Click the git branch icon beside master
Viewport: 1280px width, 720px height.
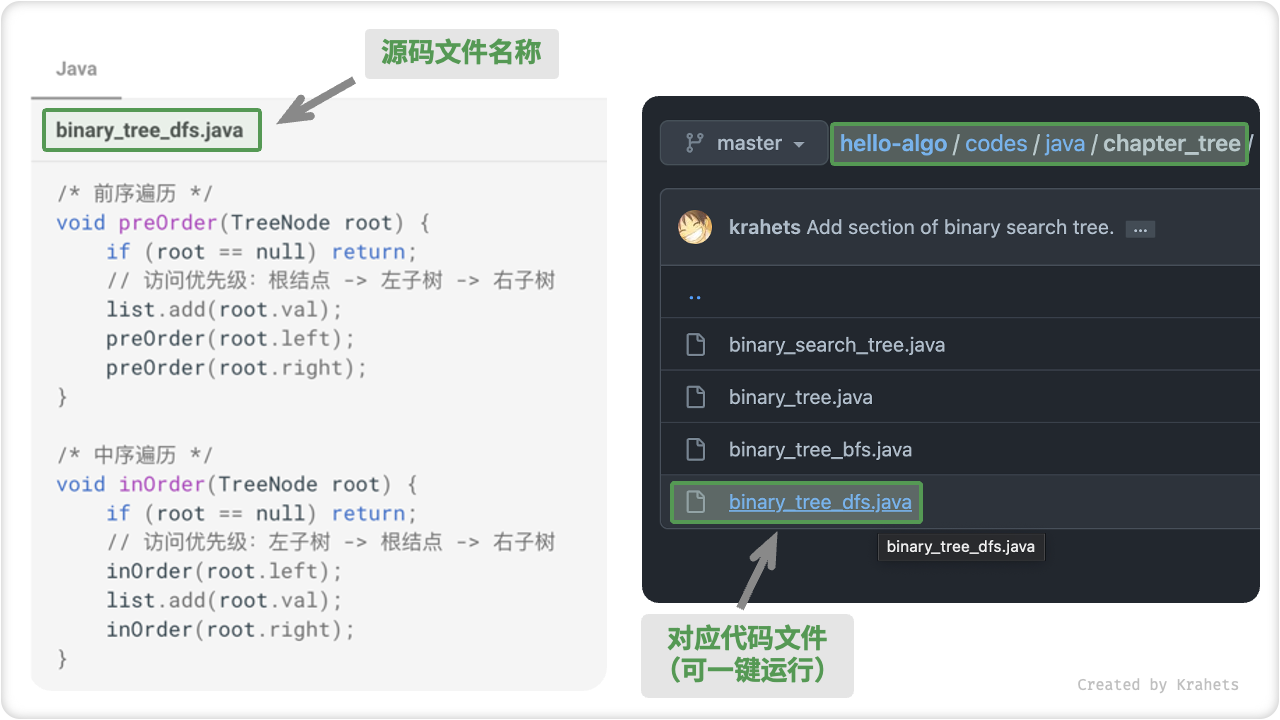692,142
